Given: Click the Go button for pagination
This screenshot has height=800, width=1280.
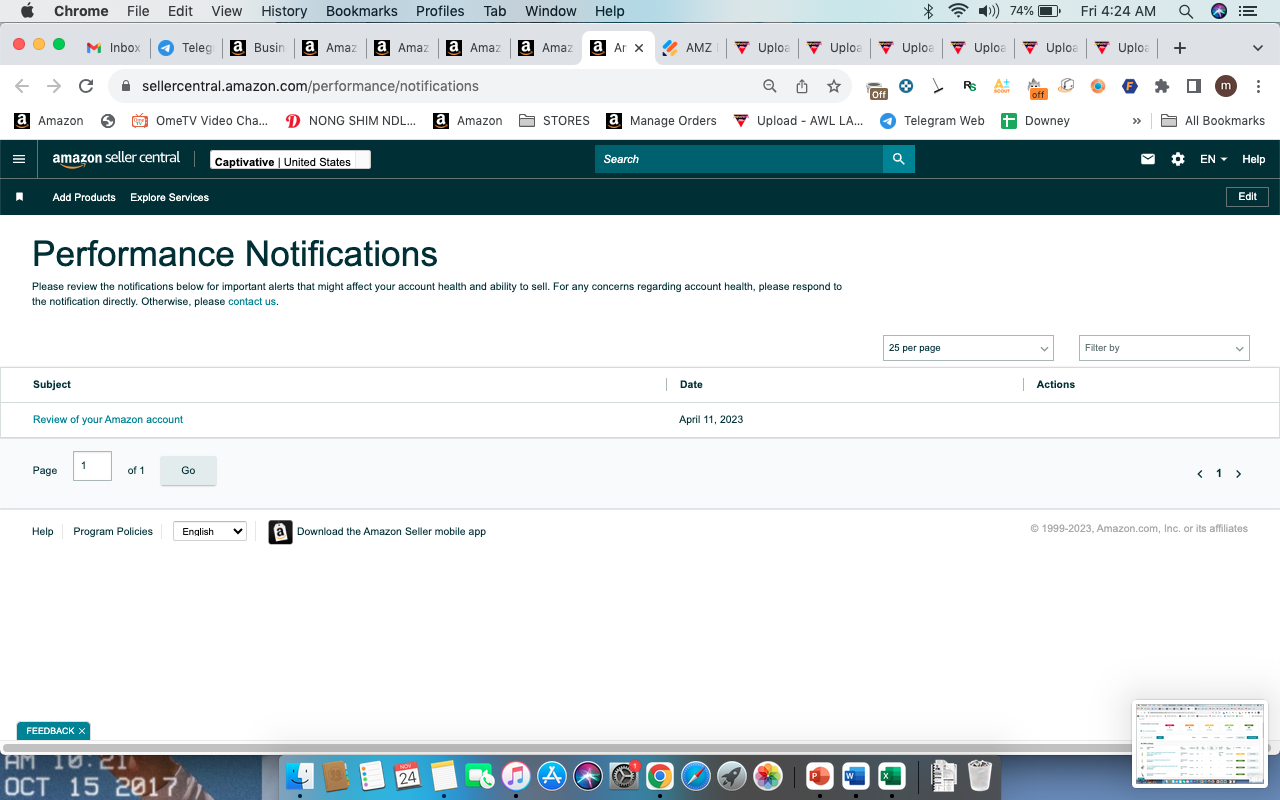Looking at the screenshot, I should [188, 470].
